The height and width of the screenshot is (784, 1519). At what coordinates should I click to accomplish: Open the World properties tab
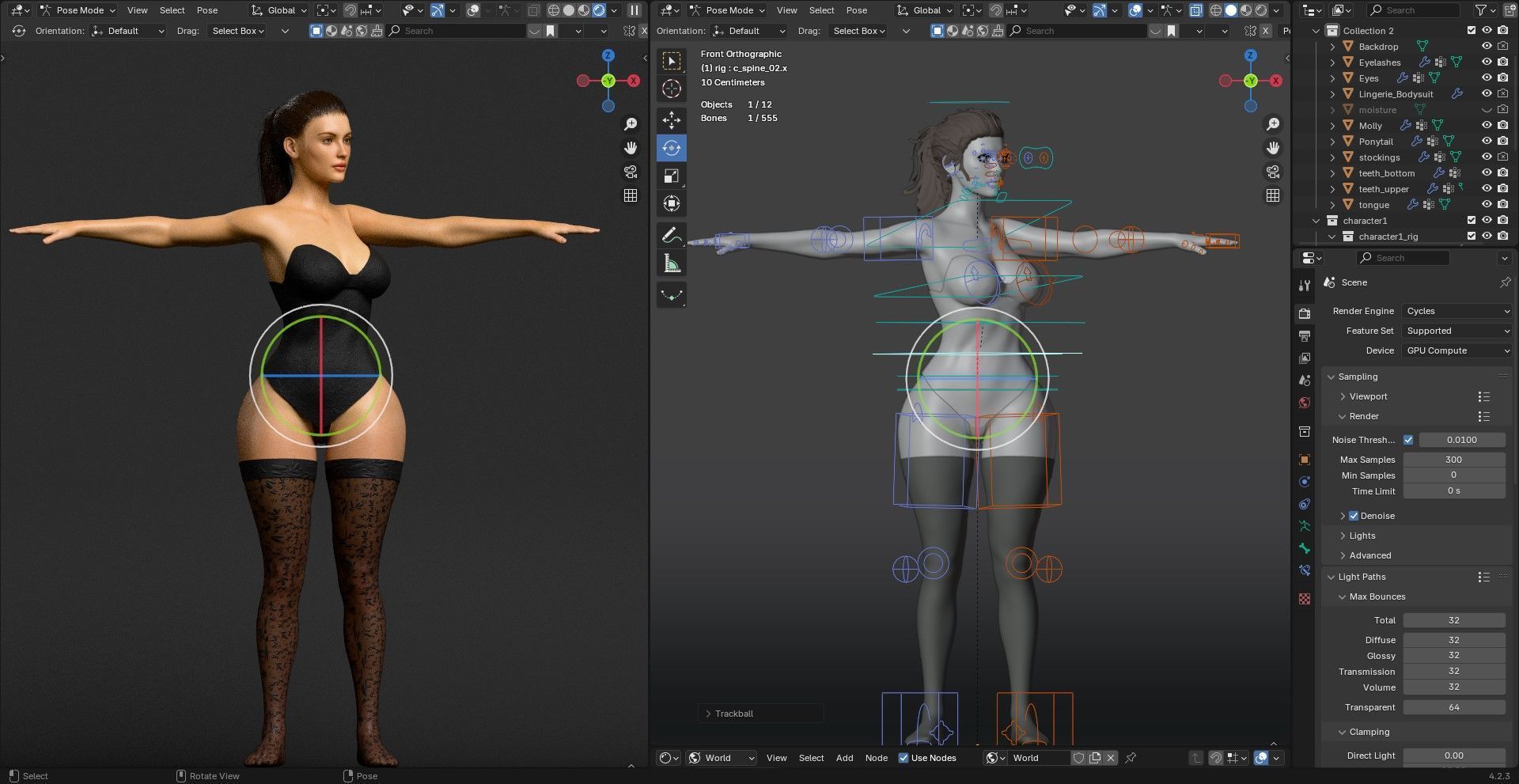point(1305,403)
